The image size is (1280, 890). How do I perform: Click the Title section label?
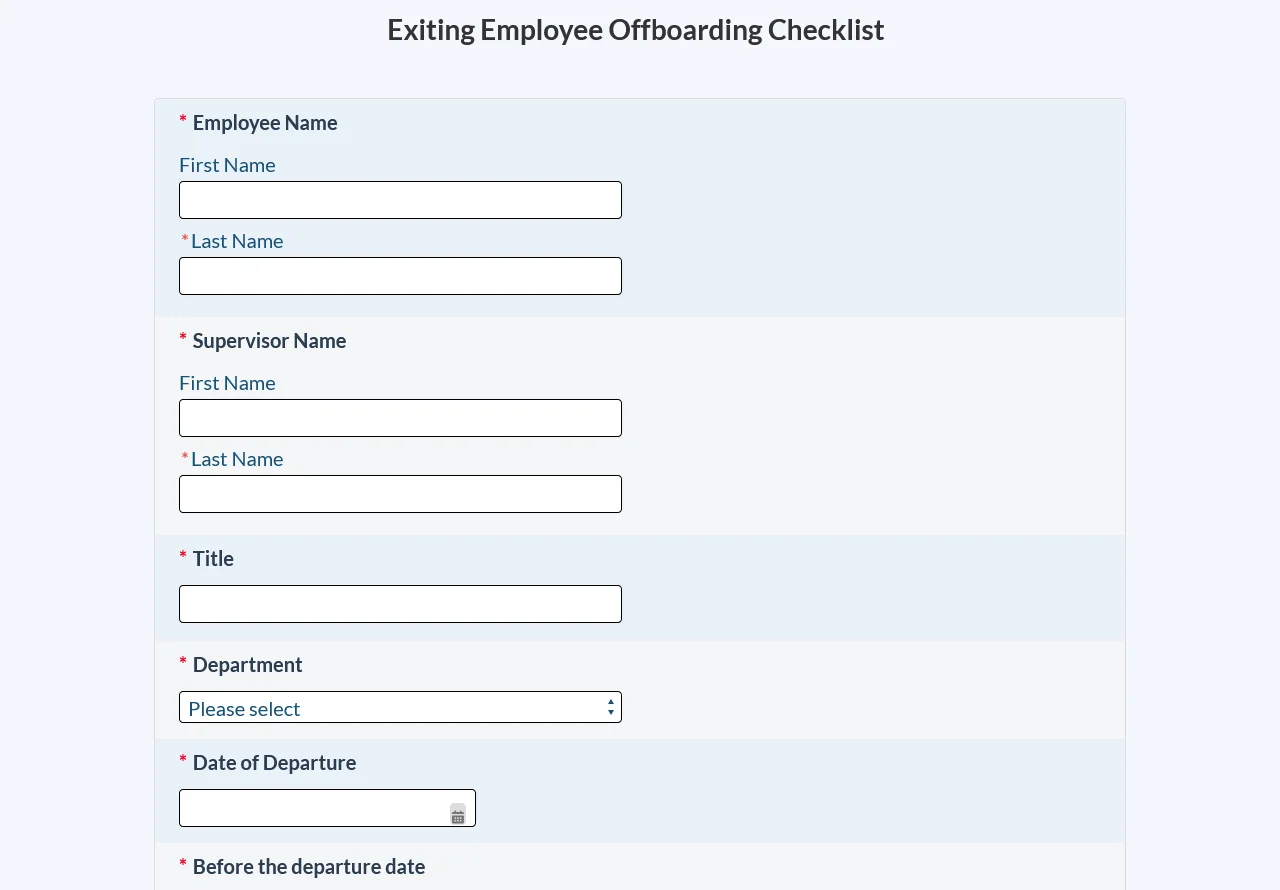(x=213, y=558)
